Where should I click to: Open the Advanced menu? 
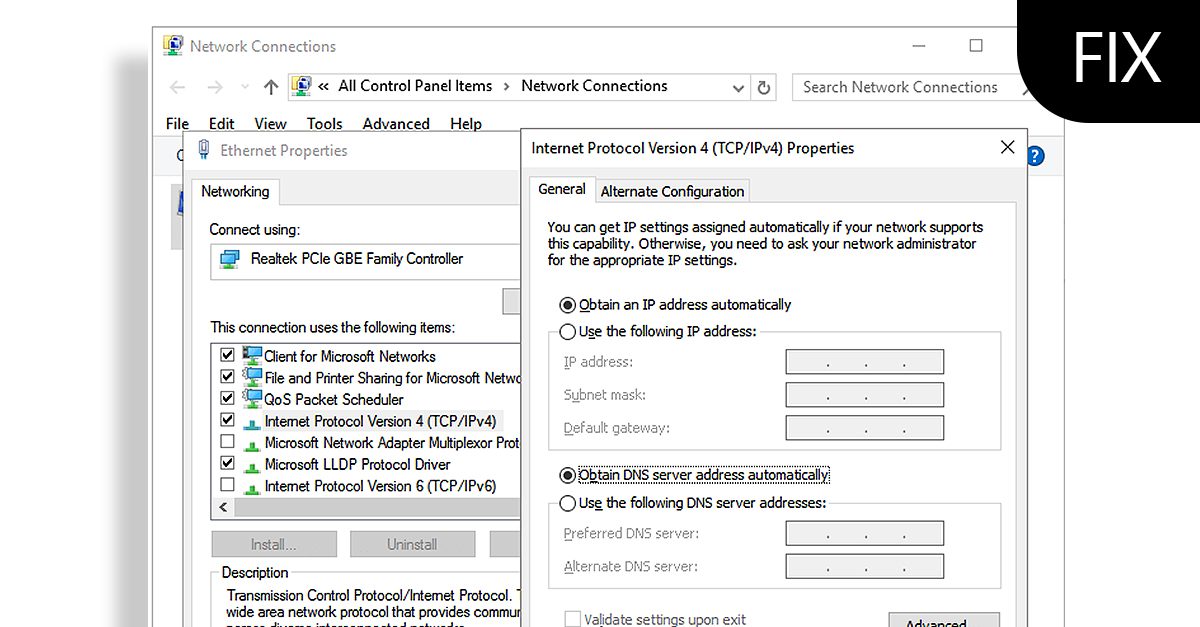(396, 123)
